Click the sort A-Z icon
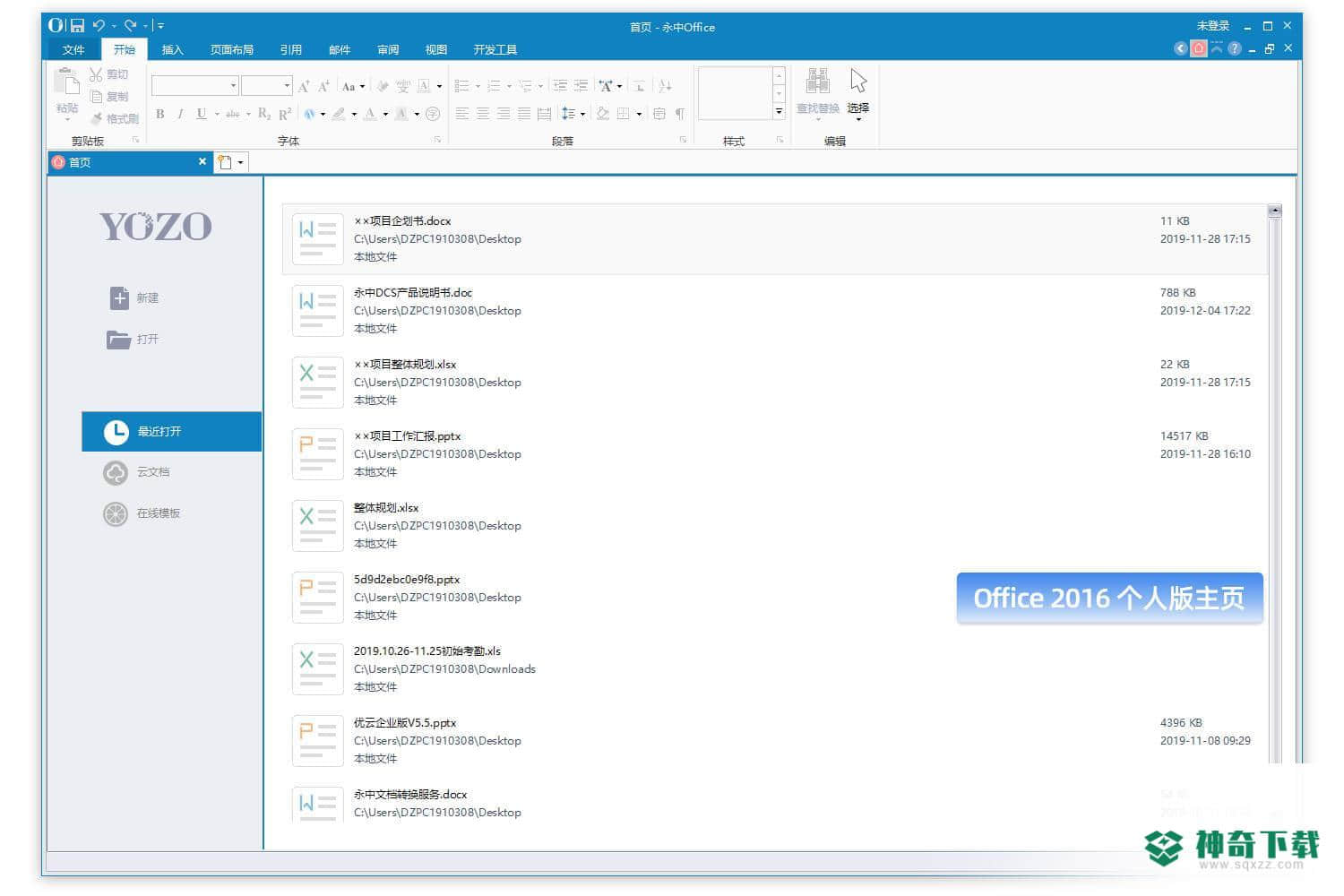Screen dimensions: 1344x896 (665, 86)
